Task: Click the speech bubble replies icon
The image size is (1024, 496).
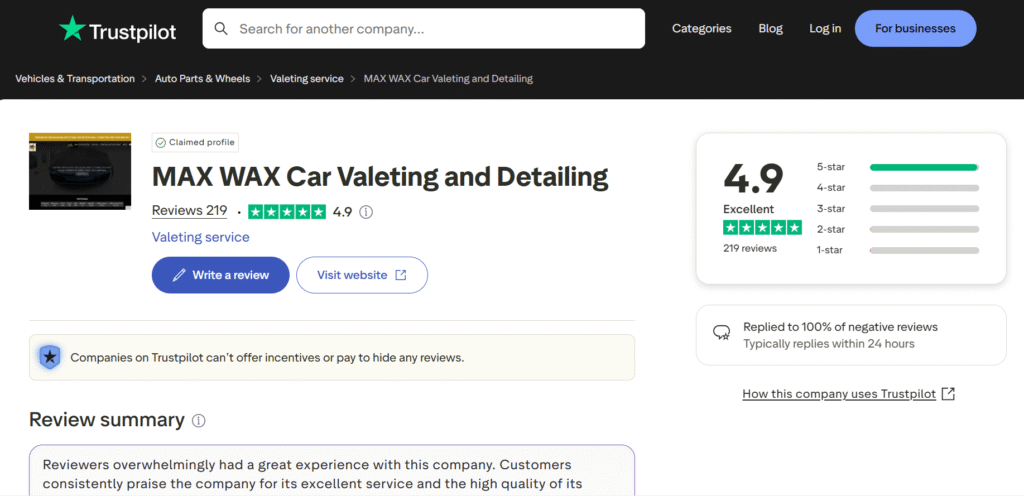Action: (721, 333)
